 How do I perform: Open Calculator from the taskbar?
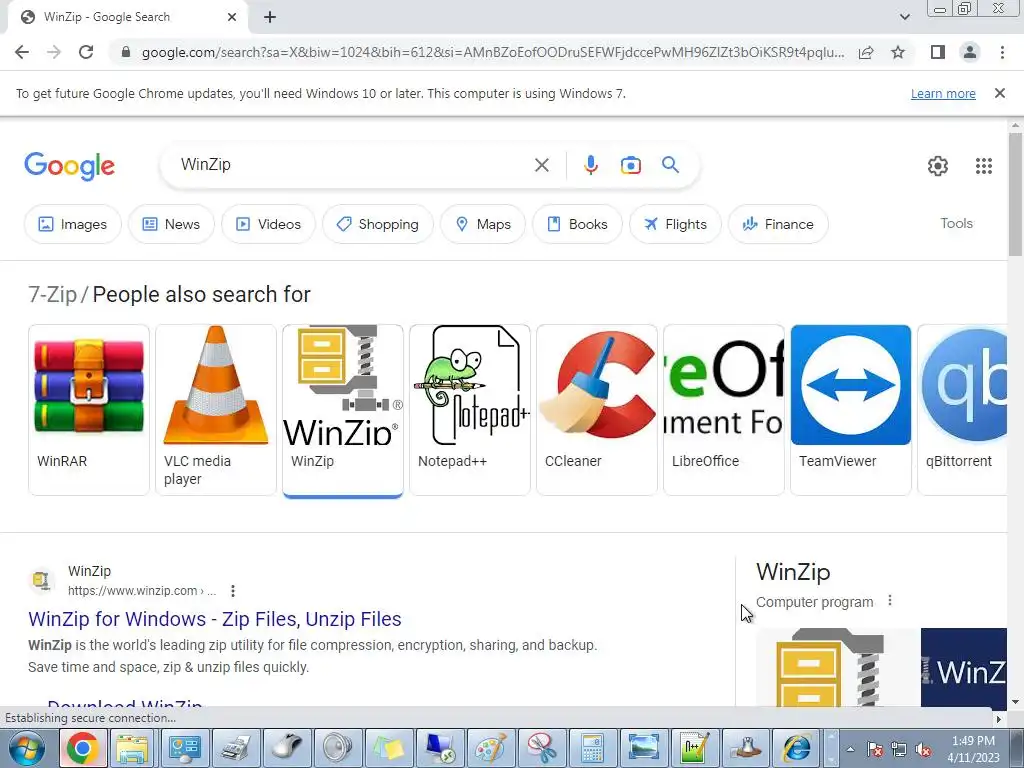[592, 748]
